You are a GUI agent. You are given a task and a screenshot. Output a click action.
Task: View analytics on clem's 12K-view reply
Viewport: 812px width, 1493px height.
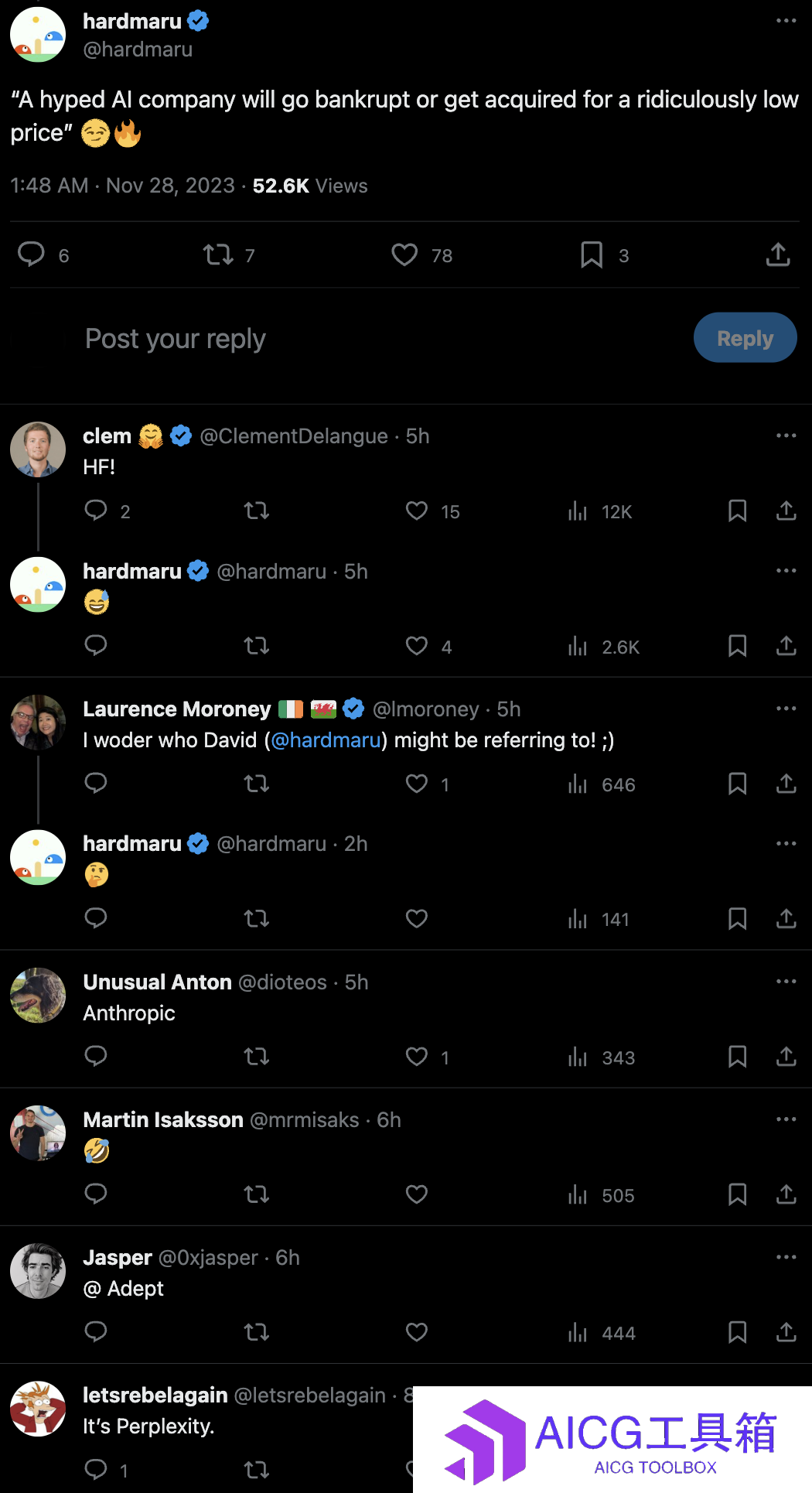(x=578, y=511)
